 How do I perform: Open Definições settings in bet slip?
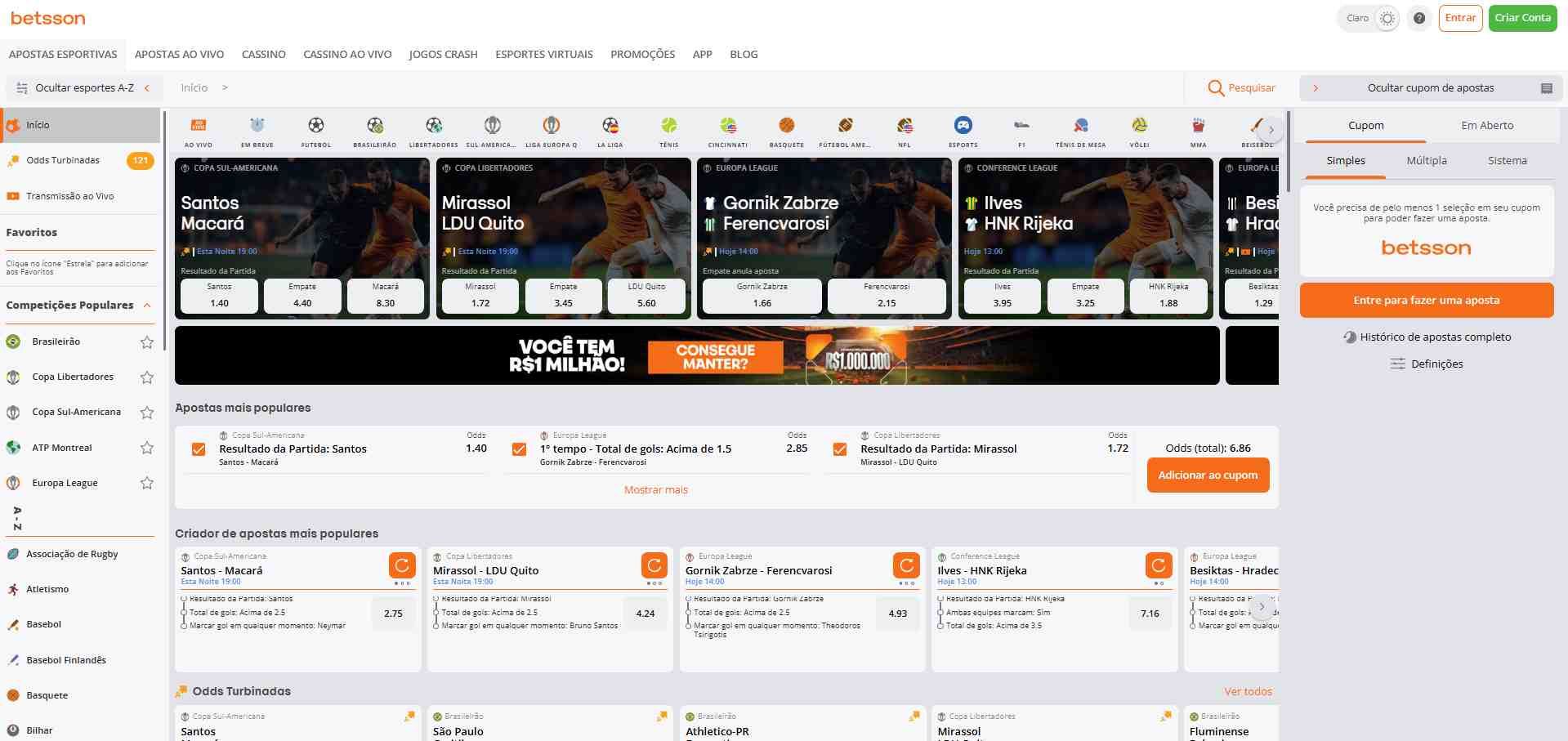[1427, 364]
